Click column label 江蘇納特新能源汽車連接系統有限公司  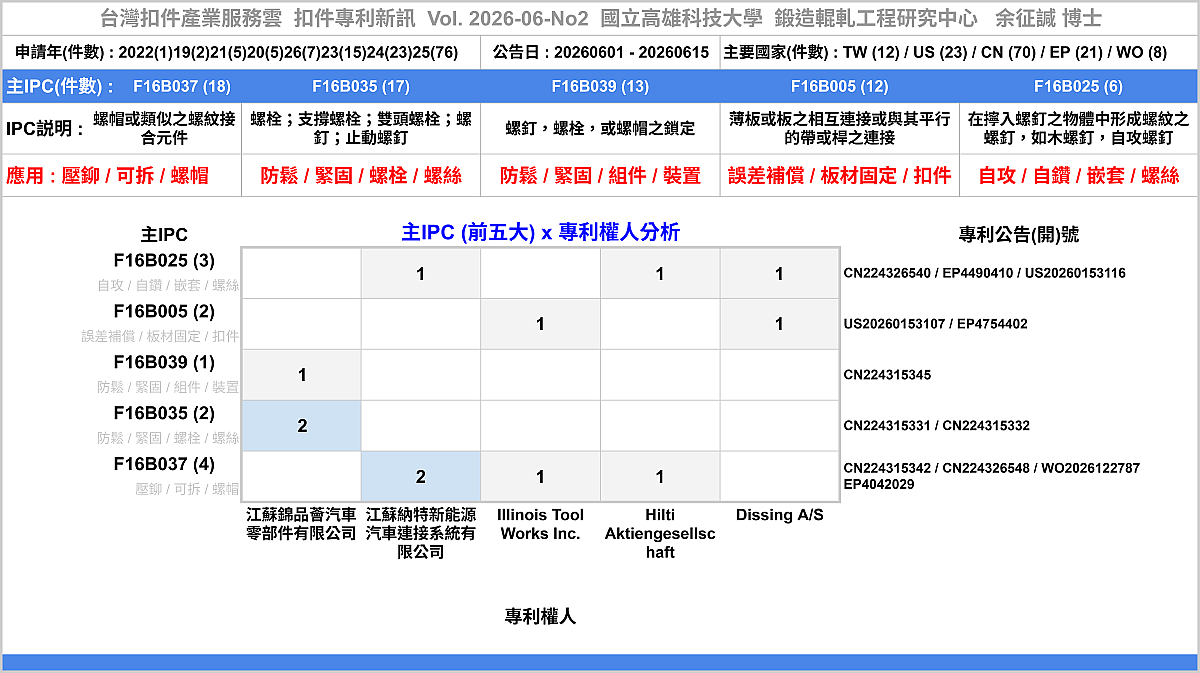pos(421,533)
